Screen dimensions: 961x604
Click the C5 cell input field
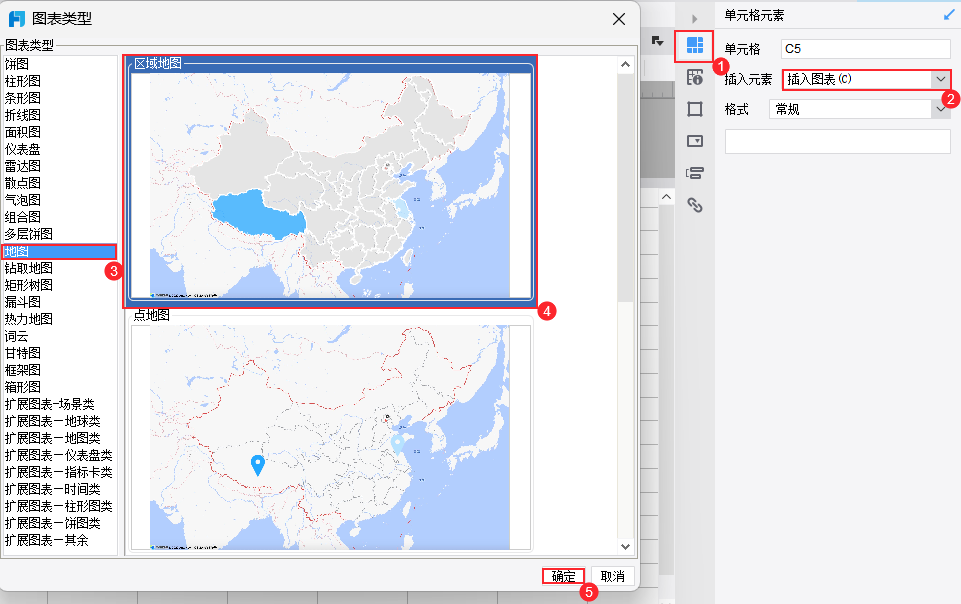pyautogui.click(x=865, y=47)
